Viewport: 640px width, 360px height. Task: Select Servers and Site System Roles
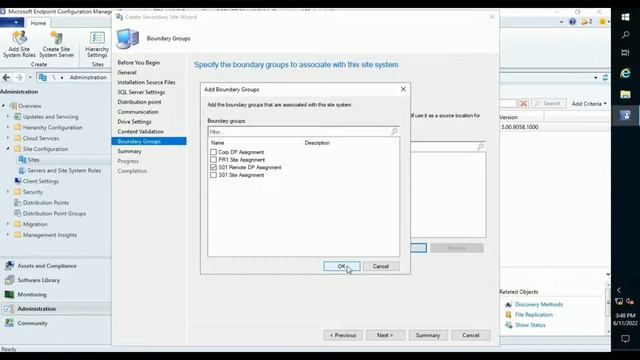(64, 171)
